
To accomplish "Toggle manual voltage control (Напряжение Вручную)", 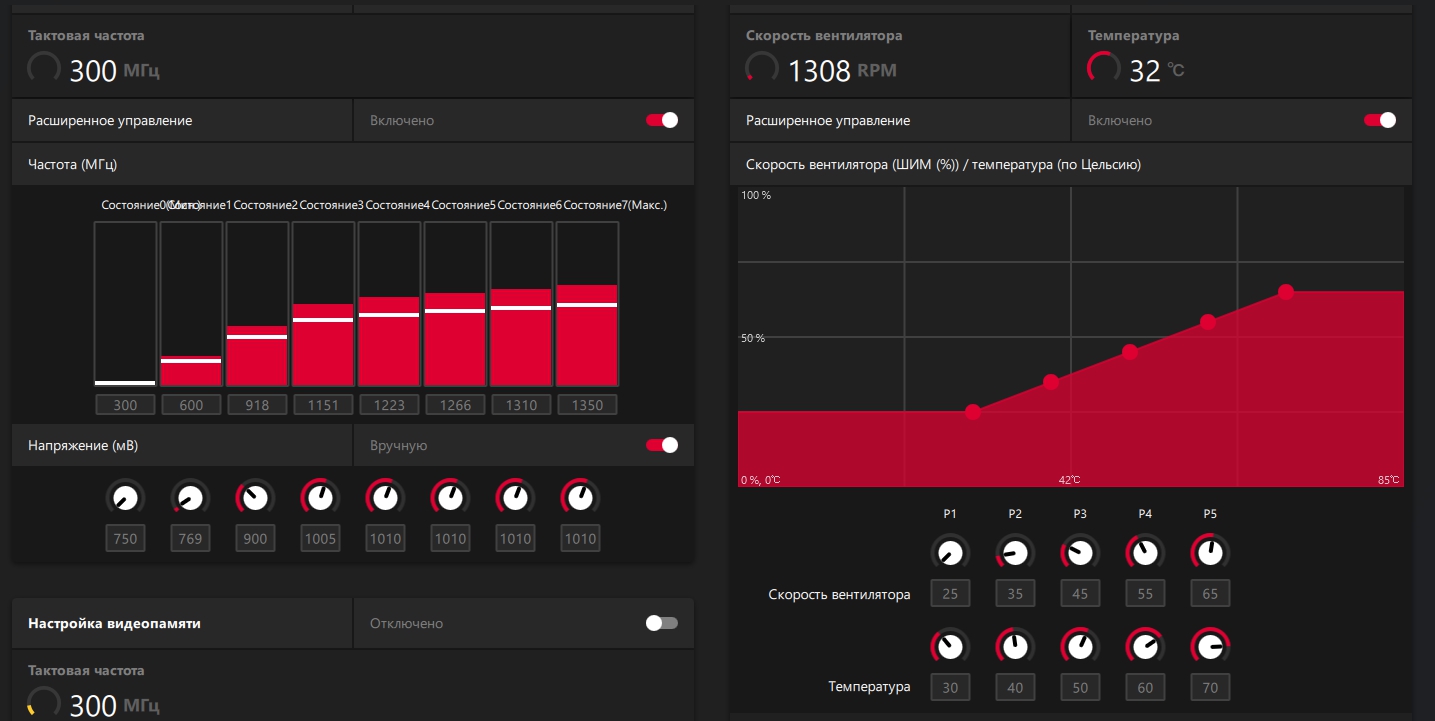I will click(x=662, y=445).
